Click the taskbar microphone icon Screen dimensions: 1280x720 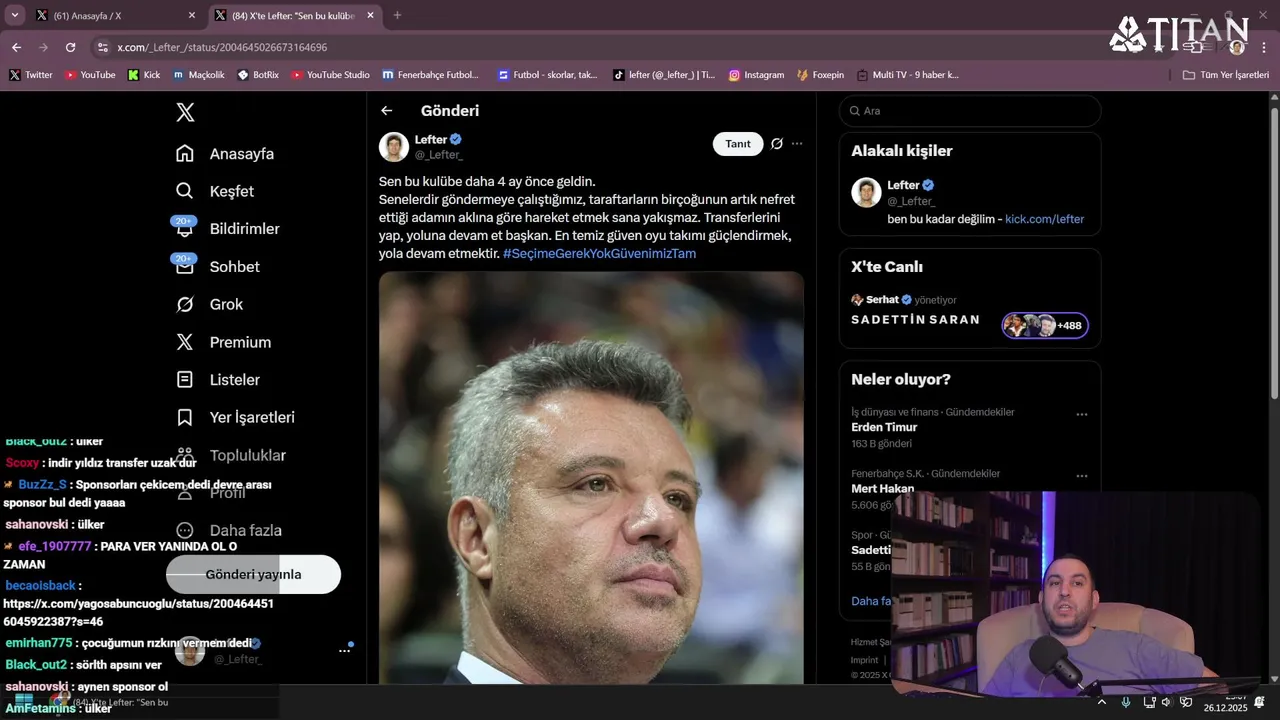point(1126,702)
